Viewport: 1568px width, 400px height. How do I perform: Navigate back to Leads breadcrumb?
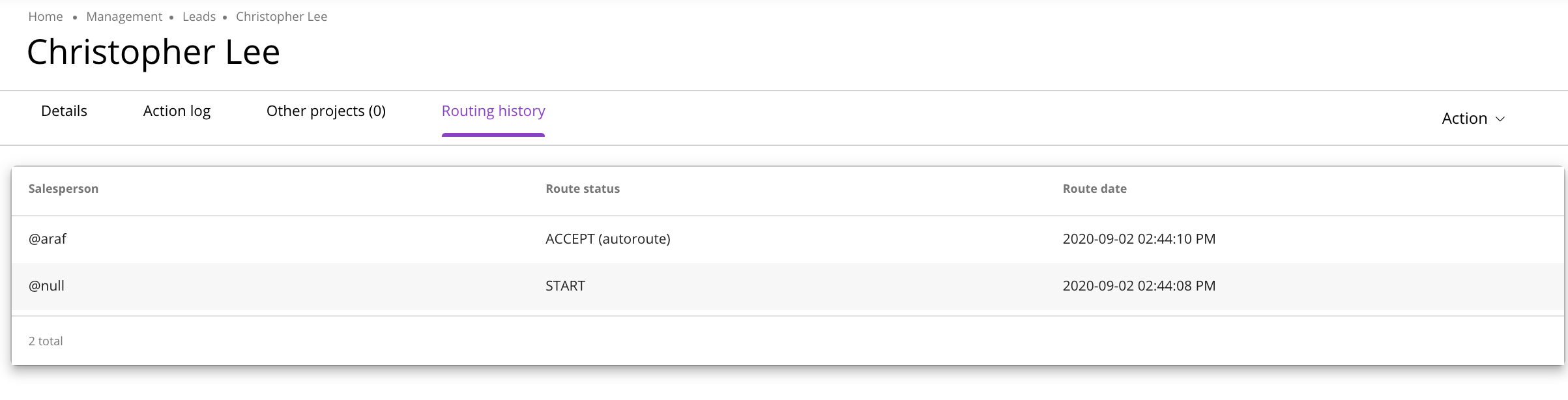point(199,17)
